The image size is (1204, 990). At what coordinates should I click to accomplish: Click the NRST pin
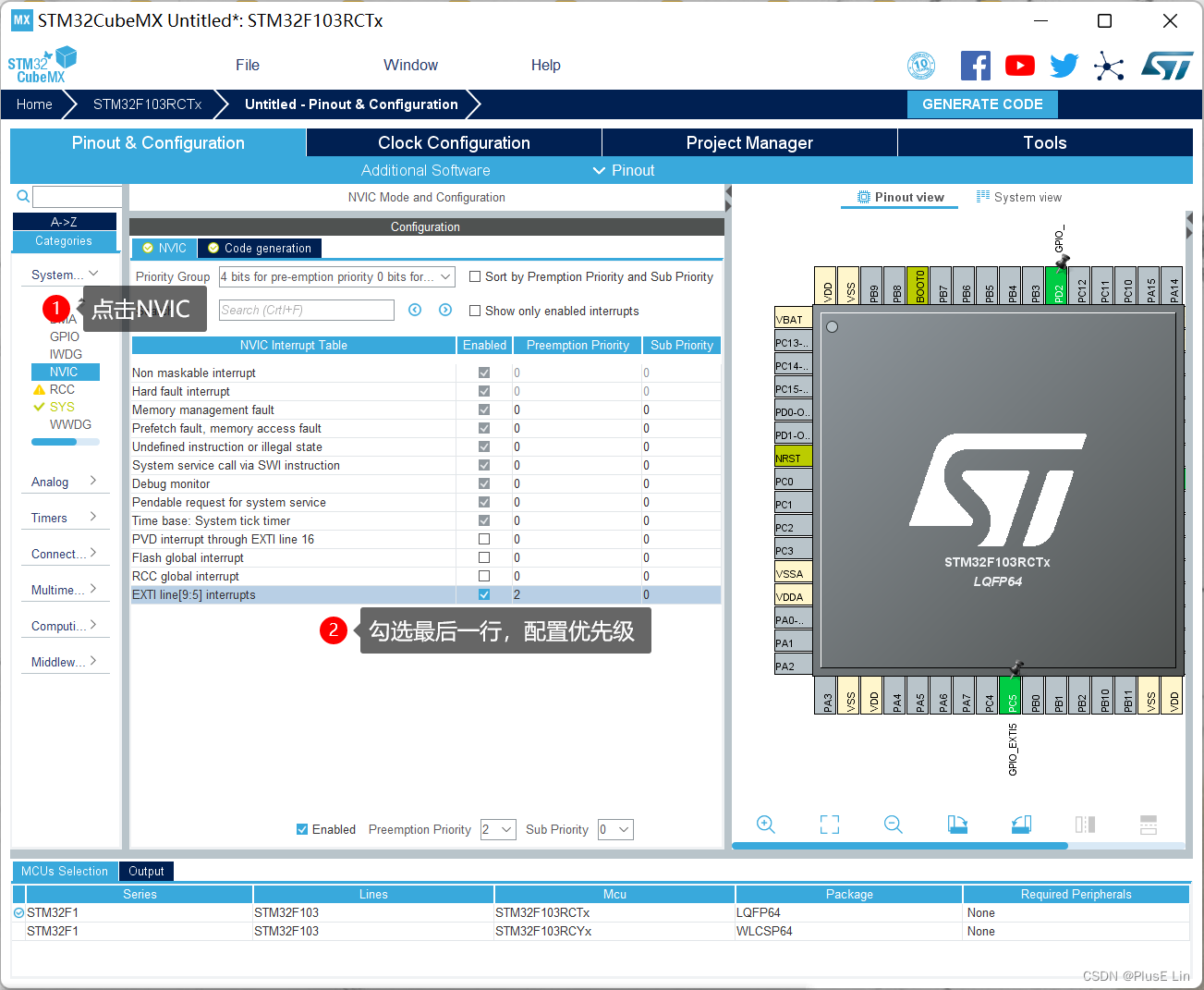(x=793, y=457)
